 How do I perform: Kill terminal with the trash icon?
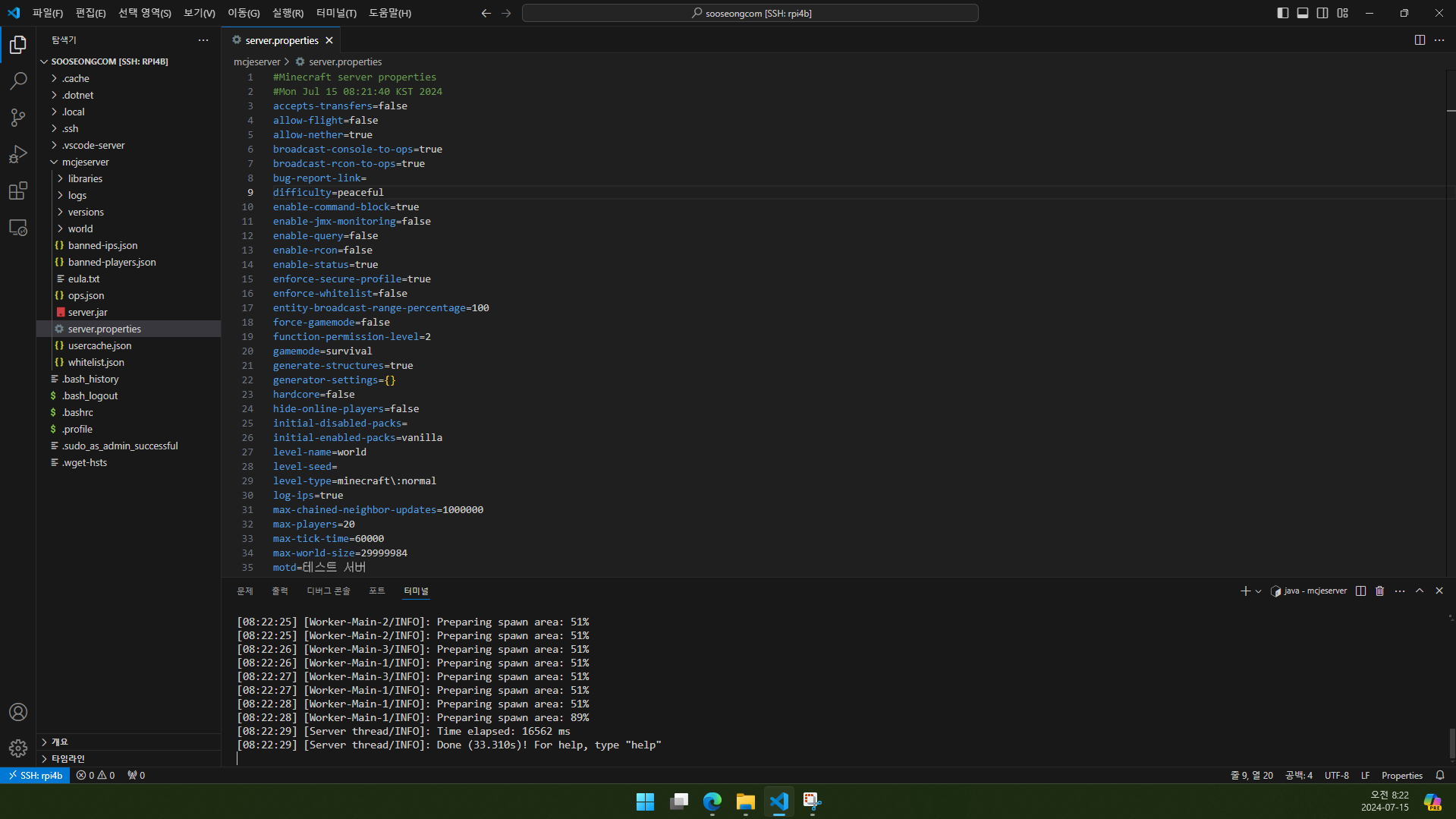tap(1380, 591)
